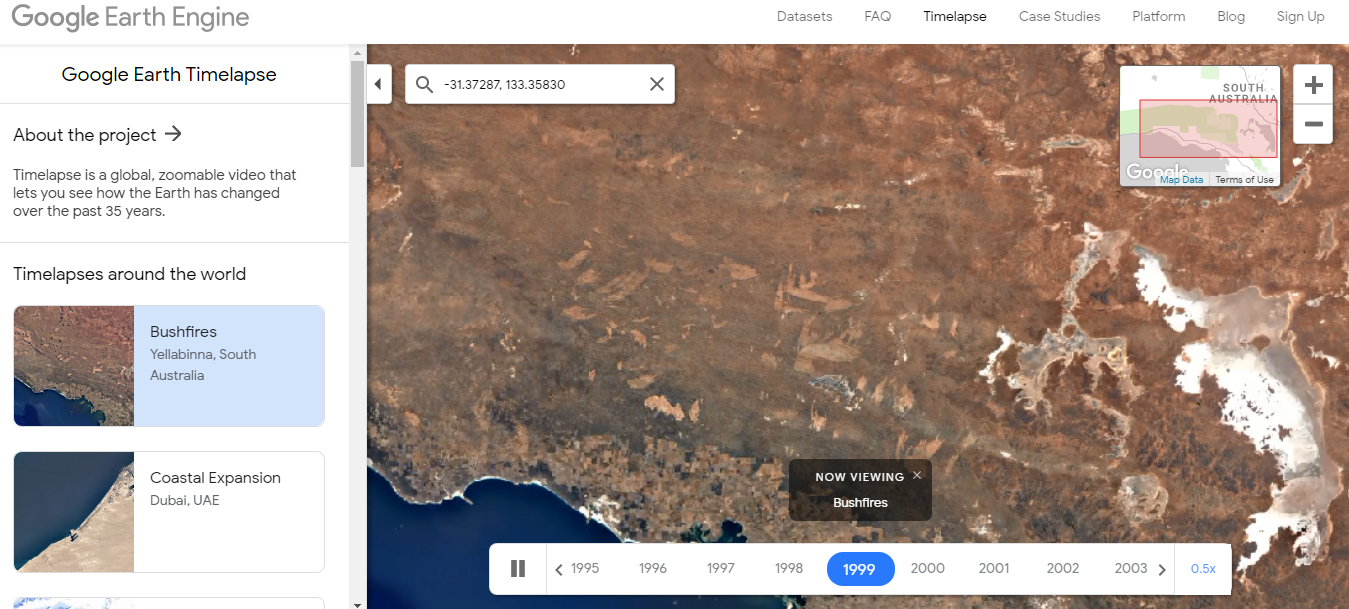Open the Datasets menu
Image resolution: width=1349 pixels, height=609 pixels.
point(804,16)
